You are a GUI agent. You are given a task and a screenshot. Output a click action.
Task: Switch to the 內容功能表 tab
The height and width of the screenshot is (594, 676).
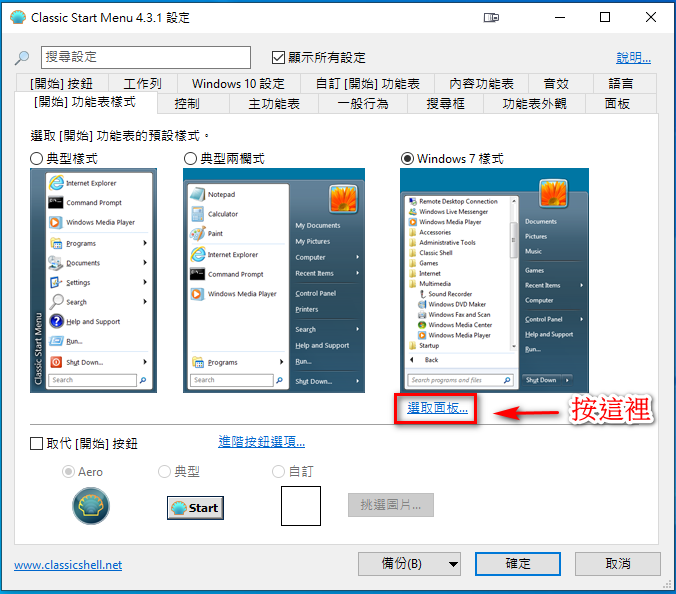(482, 84)
